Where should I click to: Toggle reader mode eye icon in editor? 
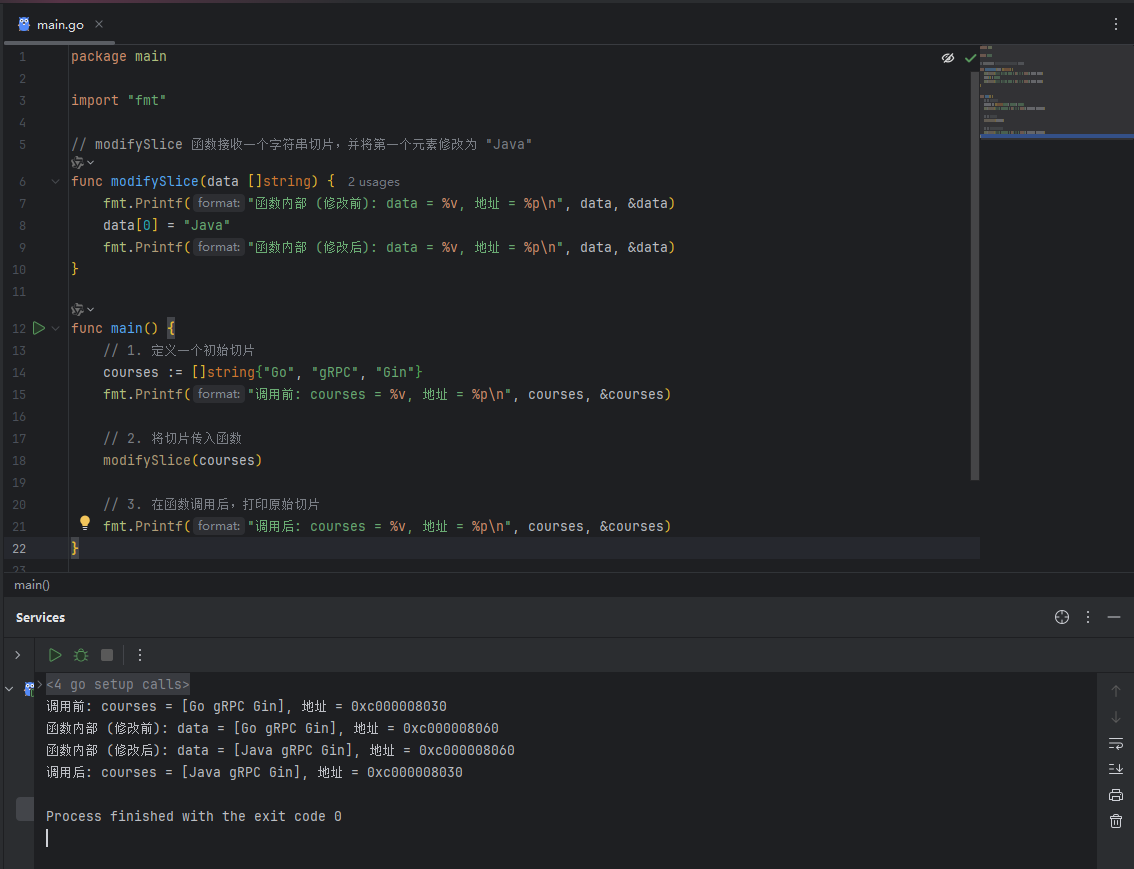pyautogui.click(x=947, y=58)
